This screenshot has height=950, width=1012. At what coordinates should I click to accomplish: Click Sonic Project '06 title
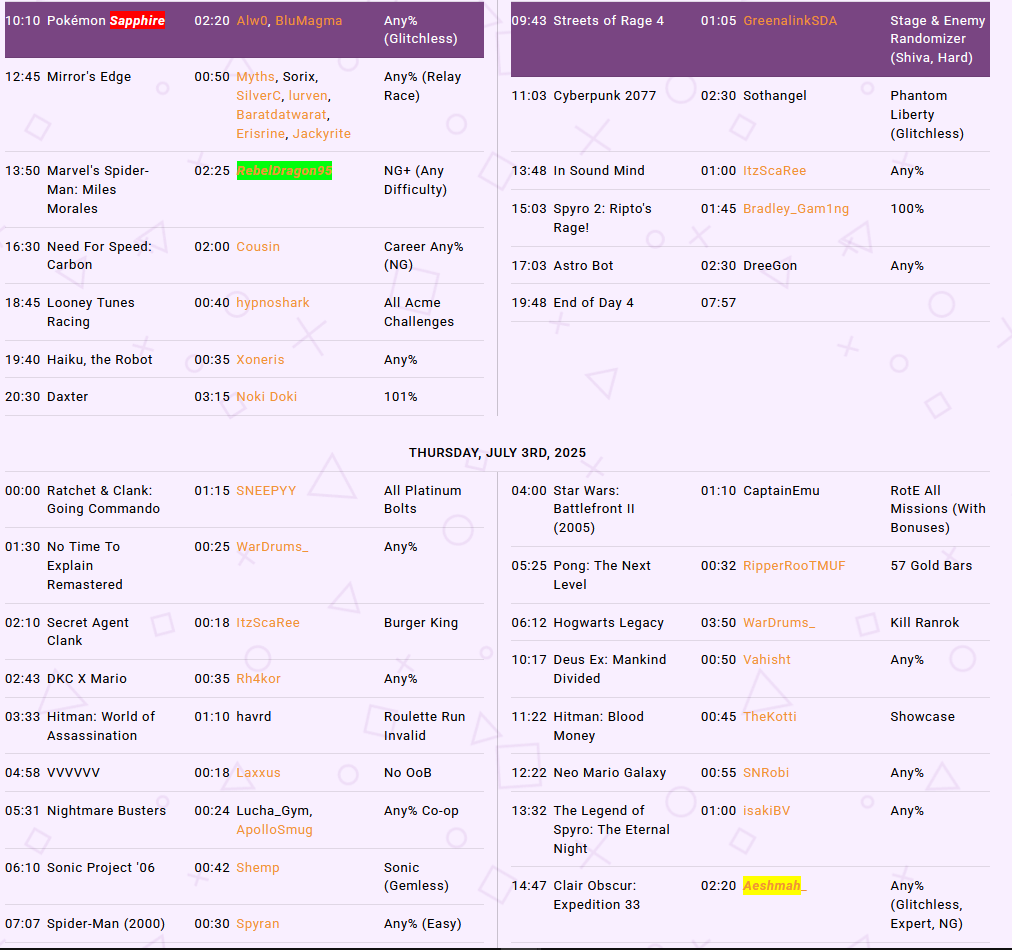(x=101, y=868)
